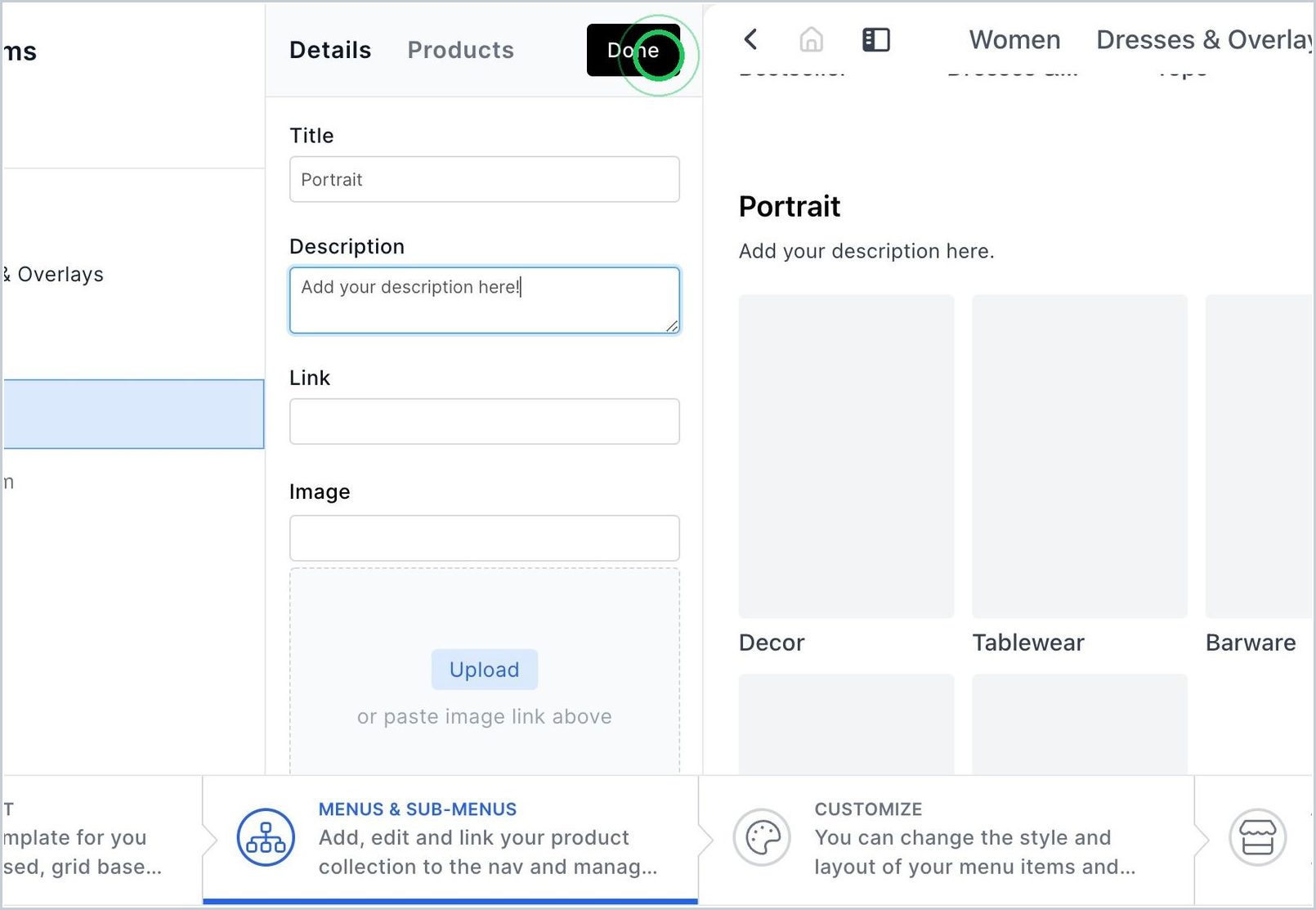The image size is (1316, 910).
Task: Switch to the Details tab
Action: [330, 50]
